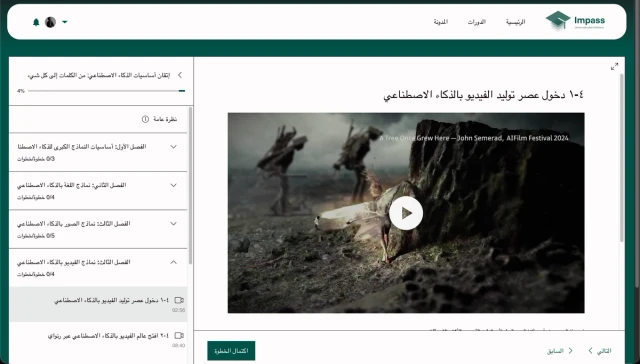The image size is (640, 364).
Task: Click the course progress bar at 4%
Action: pos(106,91)
